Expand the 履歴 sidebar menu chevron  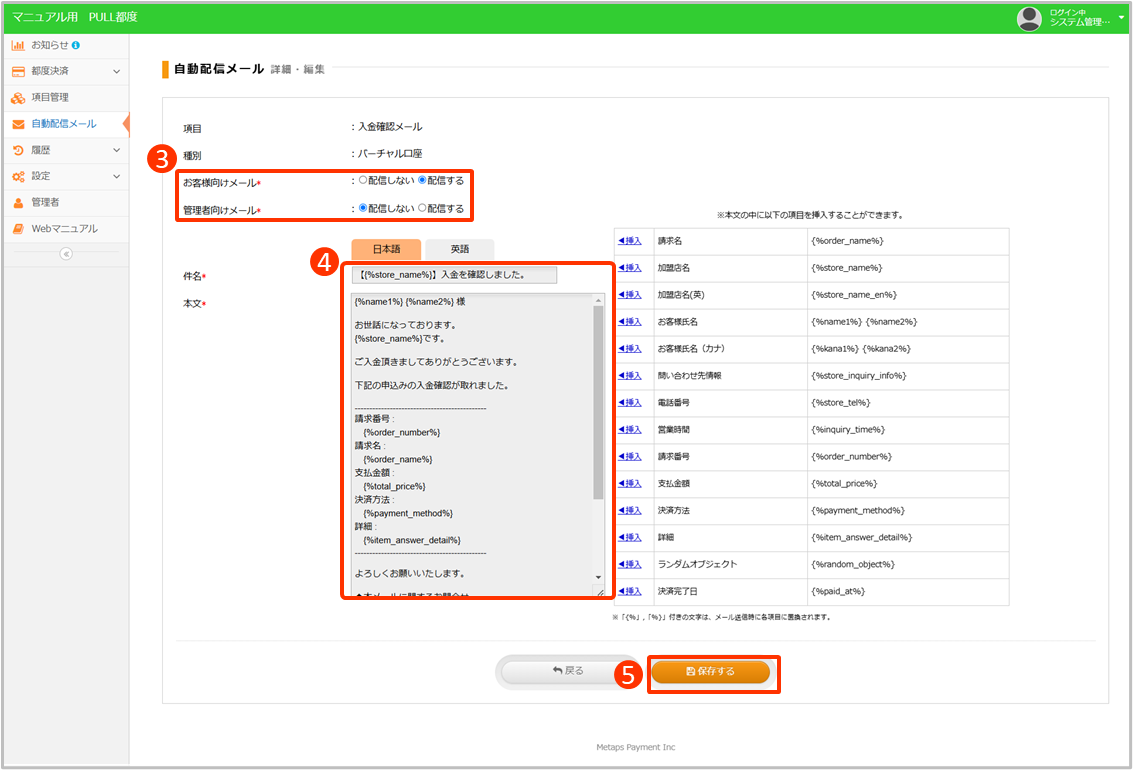click(116, 150)
